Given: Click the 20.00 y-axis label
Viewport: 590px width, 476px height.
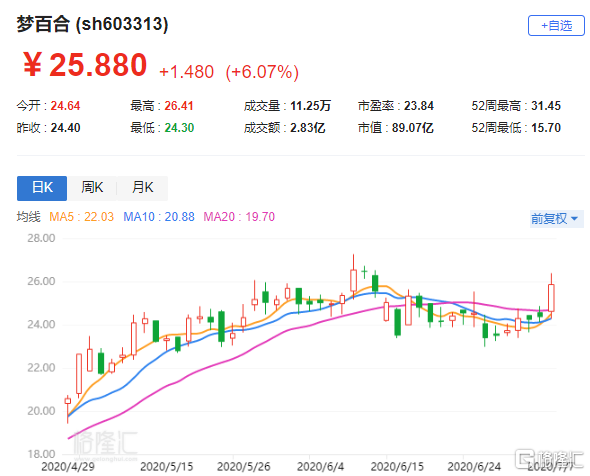Looking at the screenshot, I should 41,411.
